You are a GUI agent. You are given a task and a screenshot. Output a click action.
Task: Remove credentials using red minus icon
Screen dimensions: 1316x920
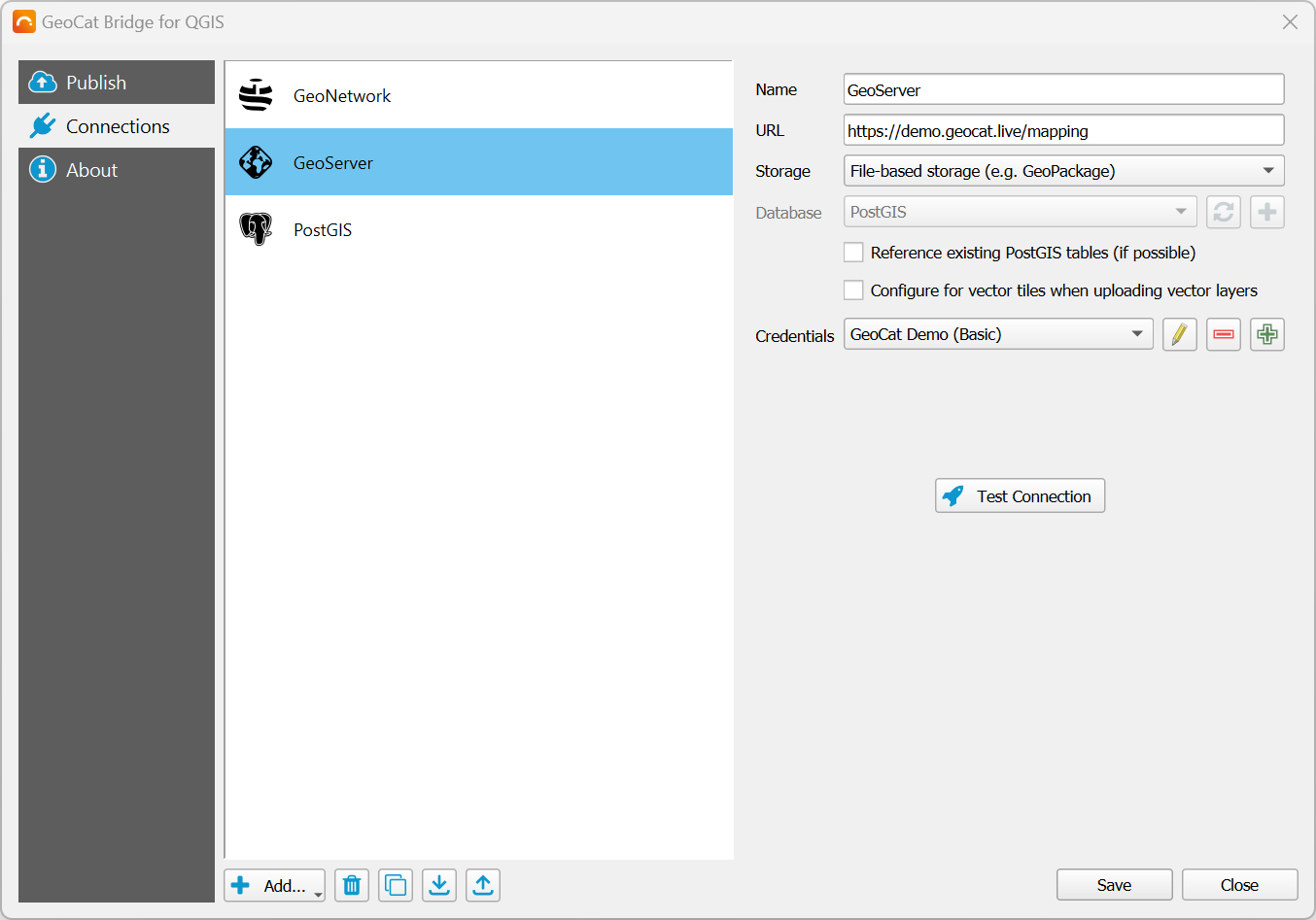coord(1224,334)
